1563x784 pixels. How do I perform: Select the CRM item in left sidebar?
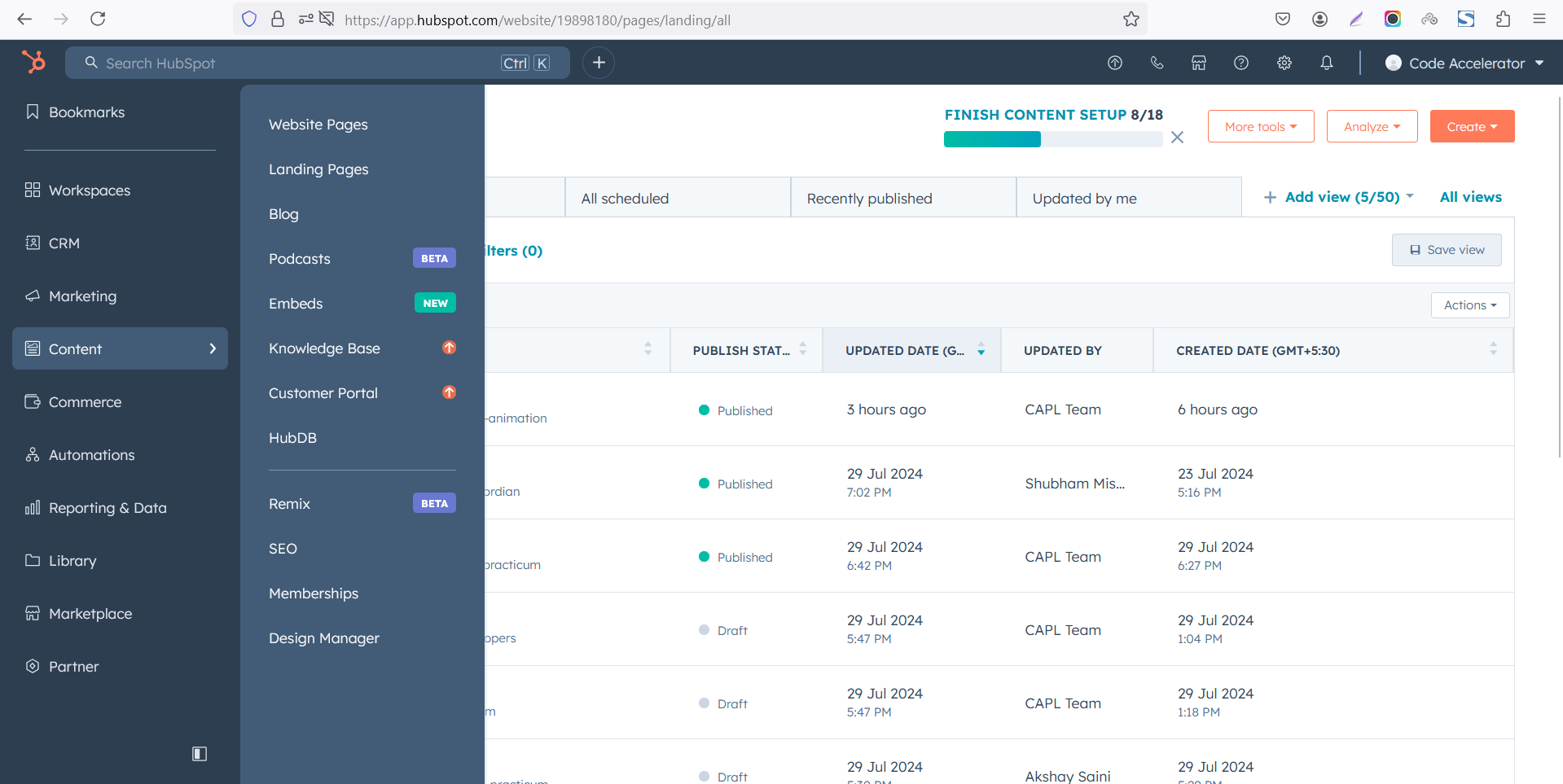(x=62, y=243)
